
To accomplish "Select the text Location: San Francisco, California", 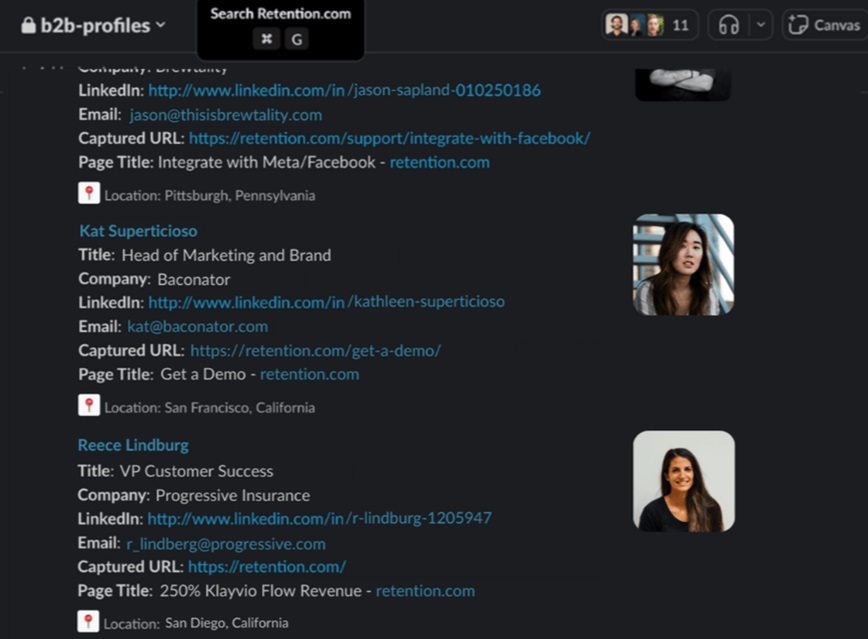I will (x=210, y=408).
